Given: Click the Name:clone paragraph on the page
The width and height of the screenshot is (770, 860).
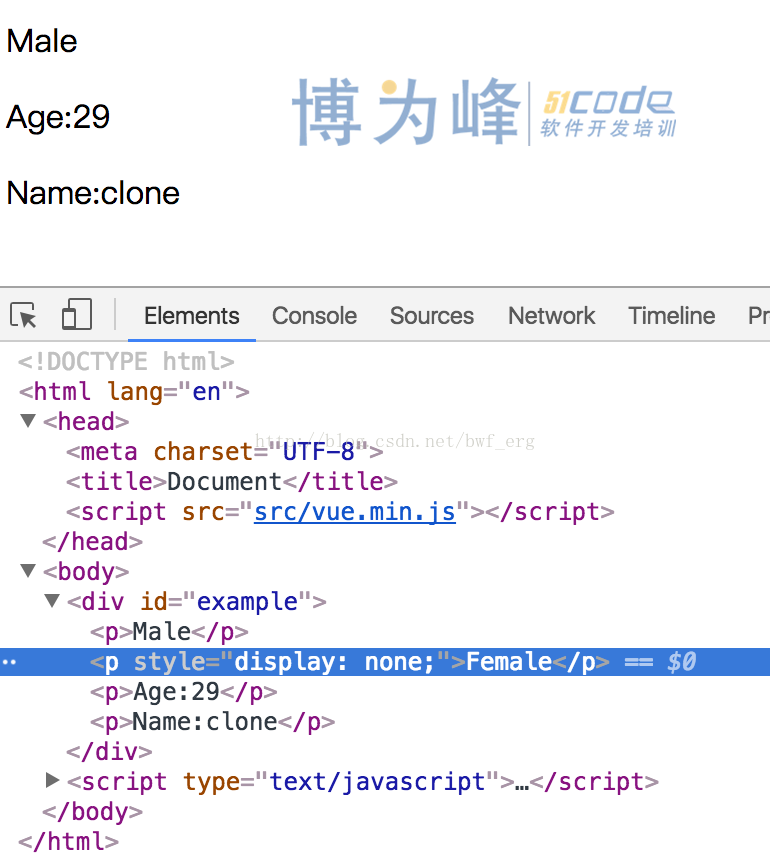Looking at the screenshot, I should (x=93, y=193).
